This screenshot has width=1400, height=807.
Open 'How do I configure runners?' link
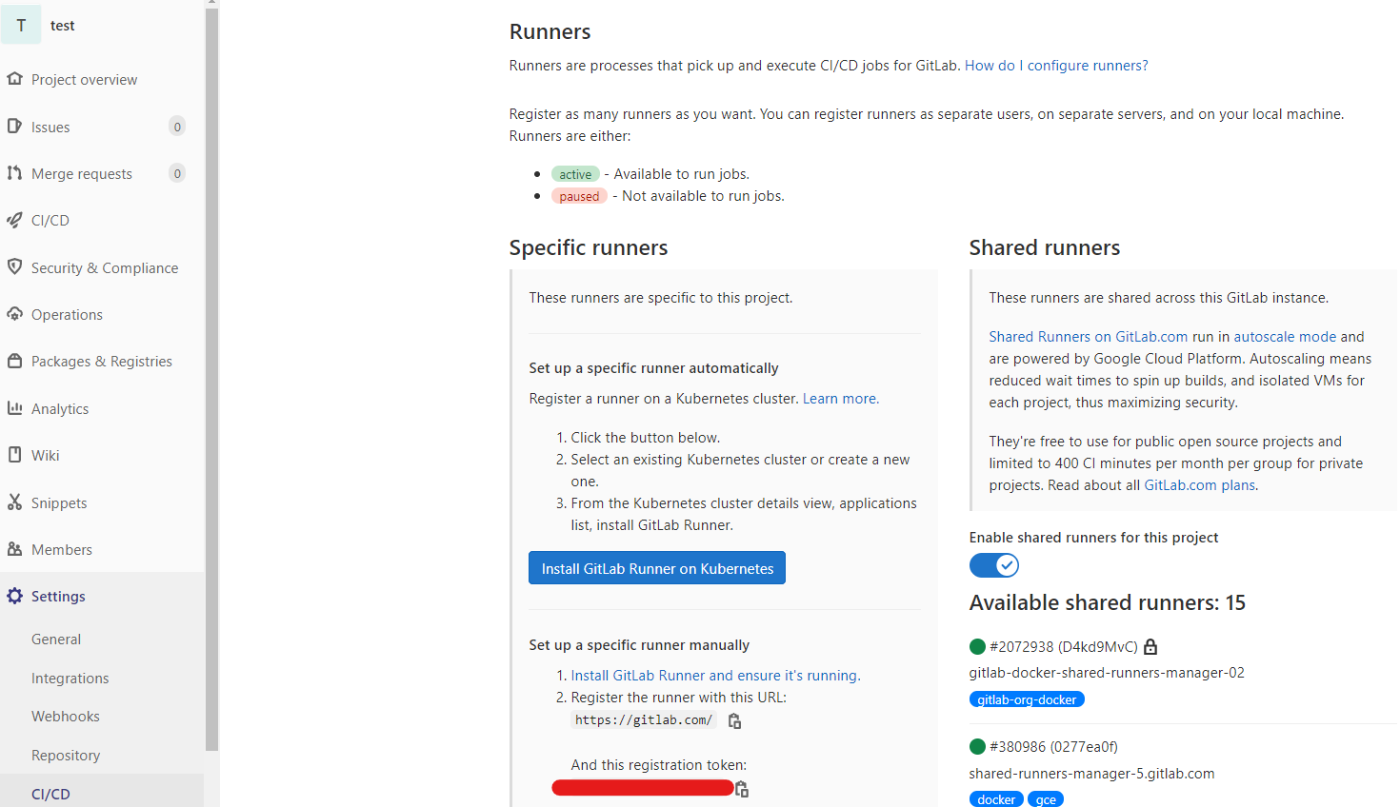coord(1056,66)
